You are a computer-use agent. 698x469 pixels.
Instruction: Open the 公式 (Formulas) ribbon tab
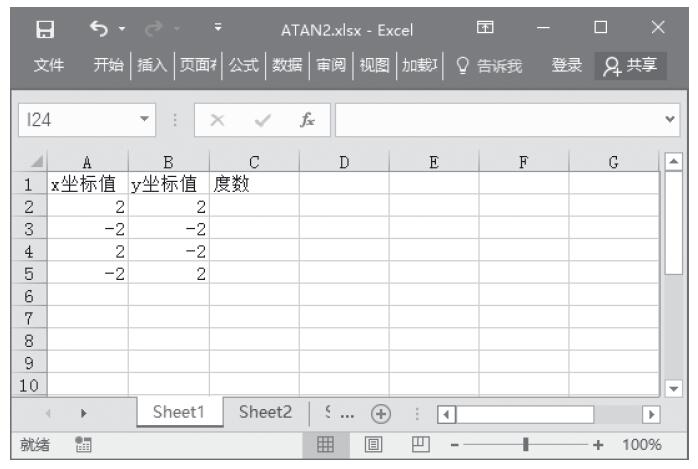click(x=244, y=65)
